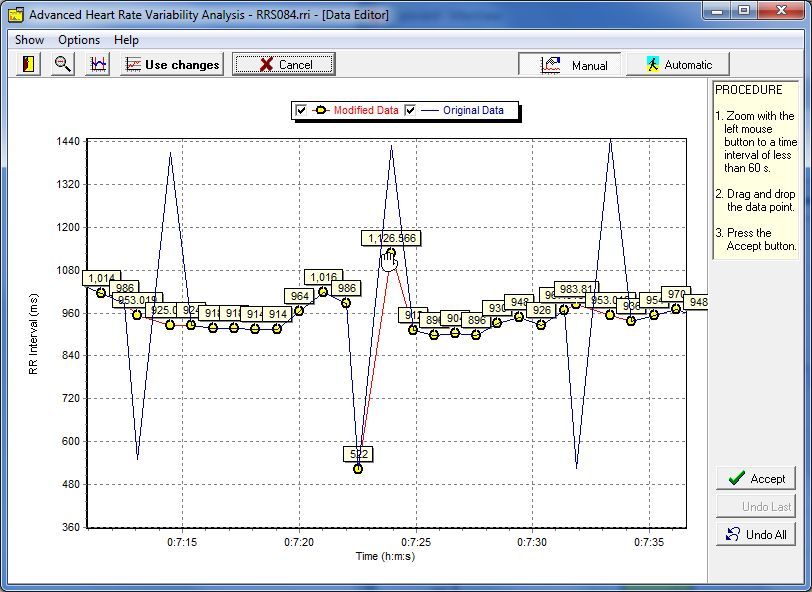Cancel the data editing

coord(284,65)
